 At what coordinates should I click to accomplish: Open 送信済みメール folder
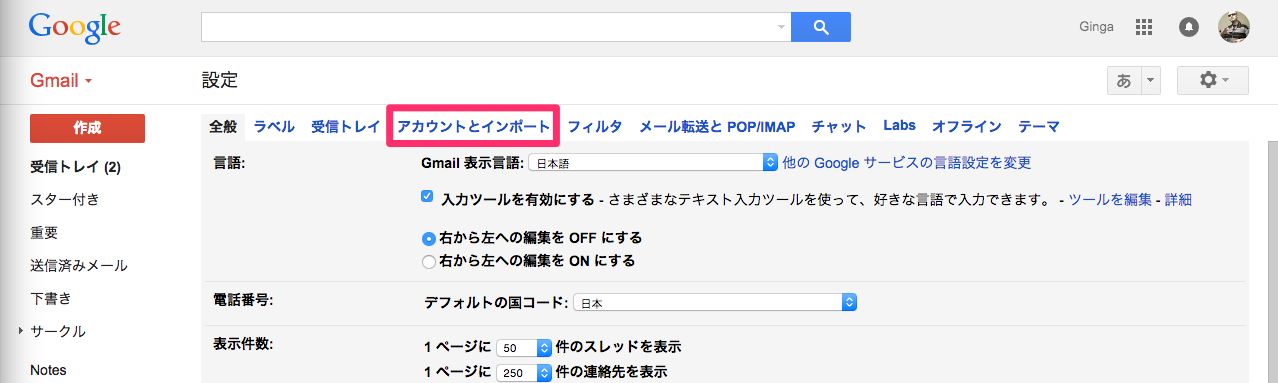[79, 266]
